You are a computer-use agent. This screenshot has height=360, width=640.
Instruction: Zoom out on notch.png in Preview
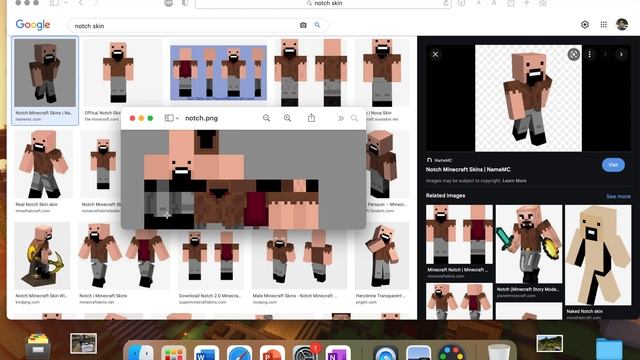266,118
